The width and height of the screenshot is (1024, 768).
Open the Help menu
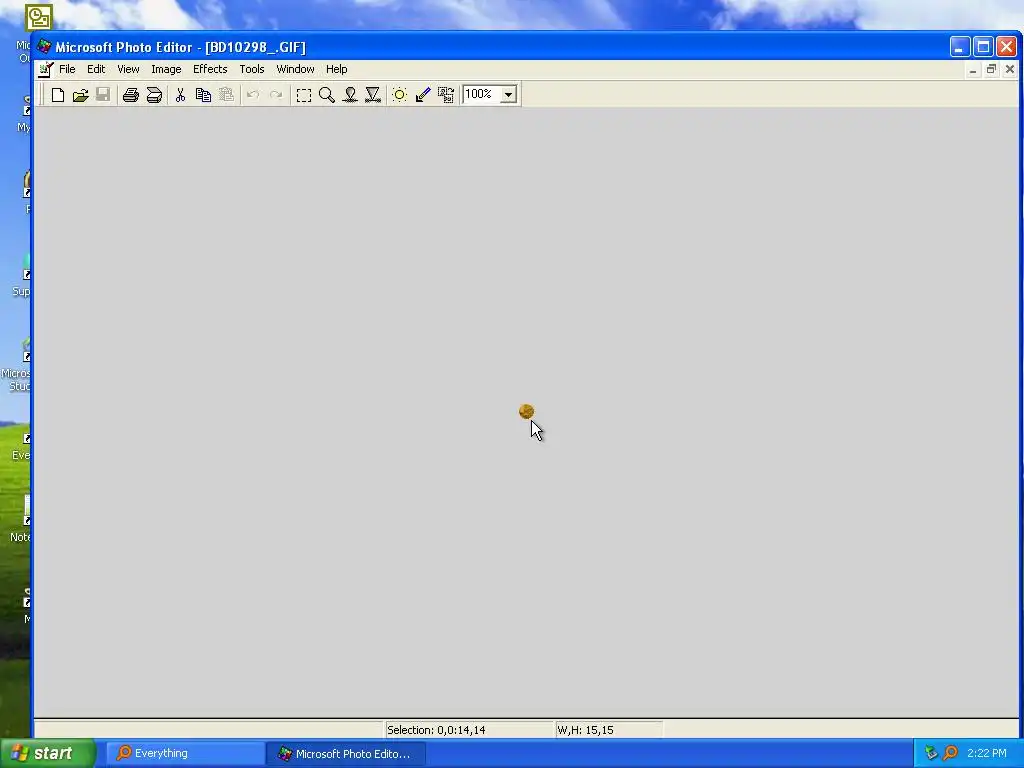coord(336,69)
